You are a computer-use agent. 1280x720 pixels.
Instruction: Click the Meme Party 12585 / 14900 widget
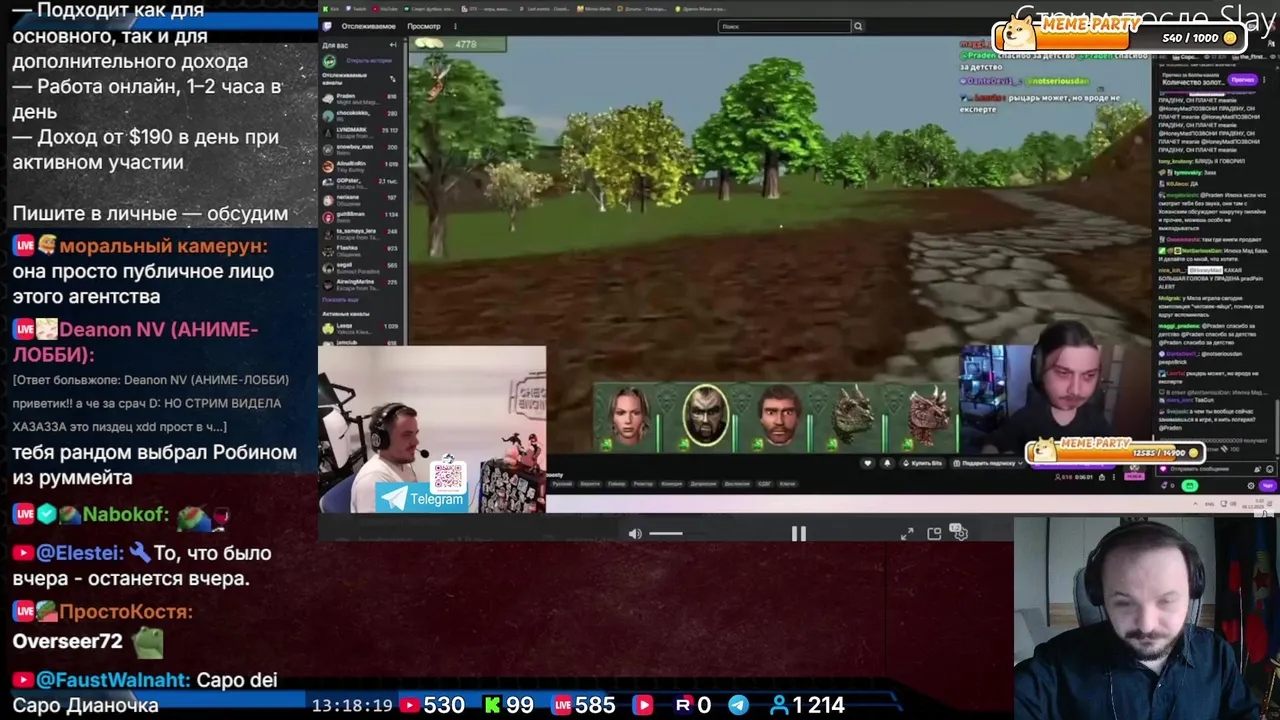pos(1116,450)
